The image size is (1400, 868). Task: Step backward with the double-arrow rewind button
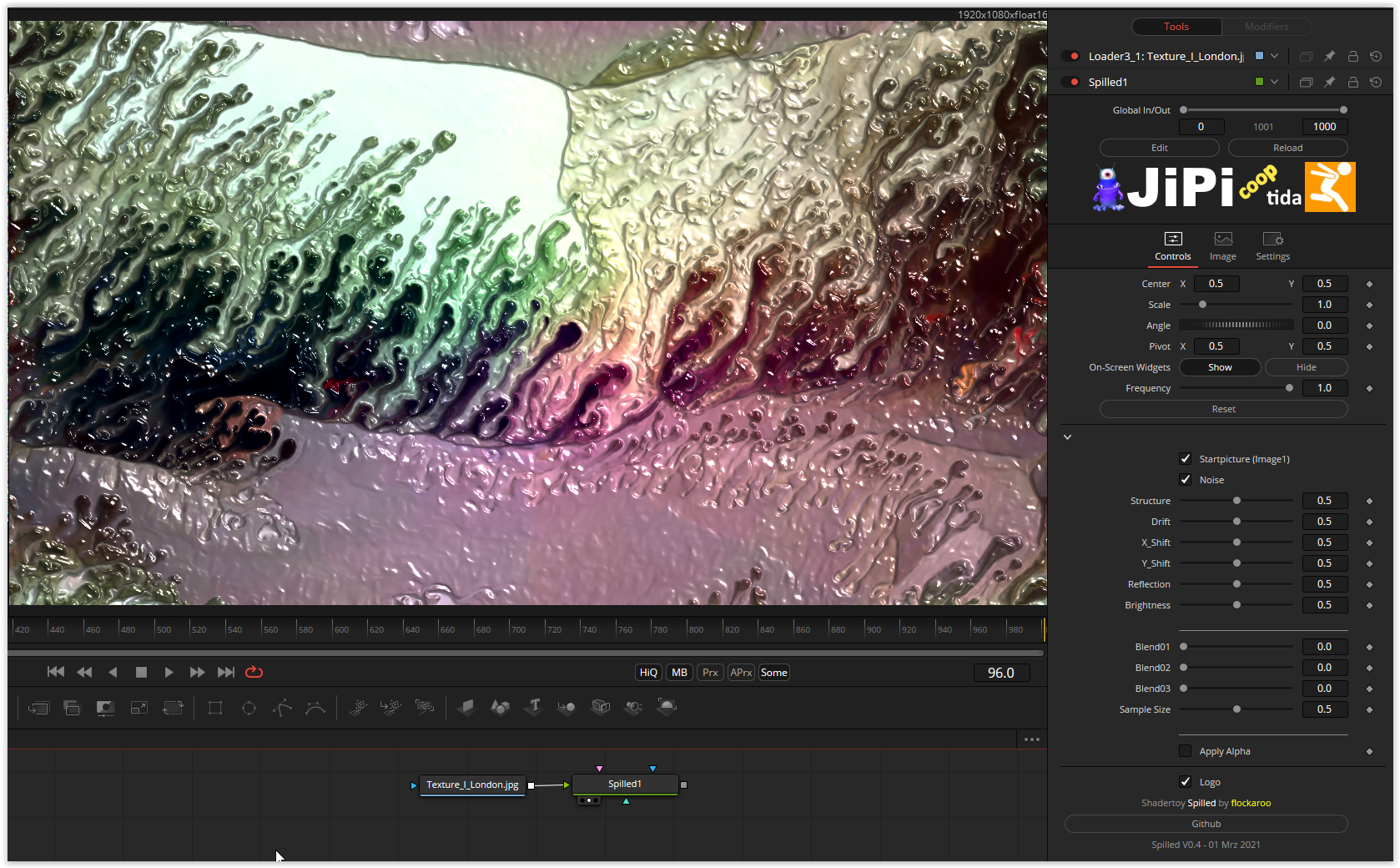[x=84, y=672]
